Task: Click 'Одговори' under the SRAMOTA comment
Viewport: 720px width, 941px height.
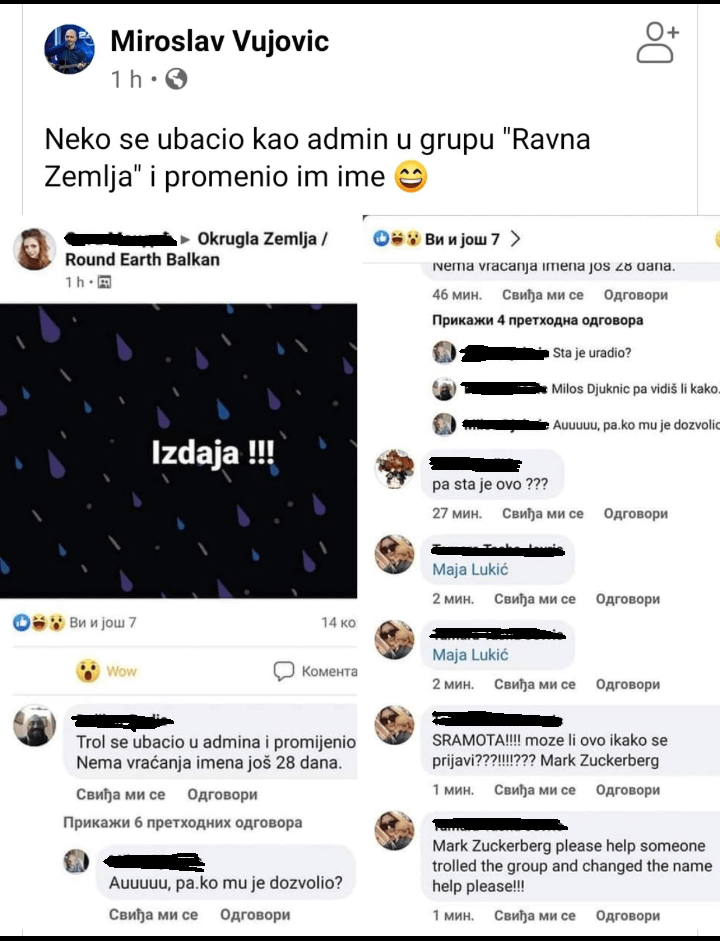Action: [x=628, y=790]
